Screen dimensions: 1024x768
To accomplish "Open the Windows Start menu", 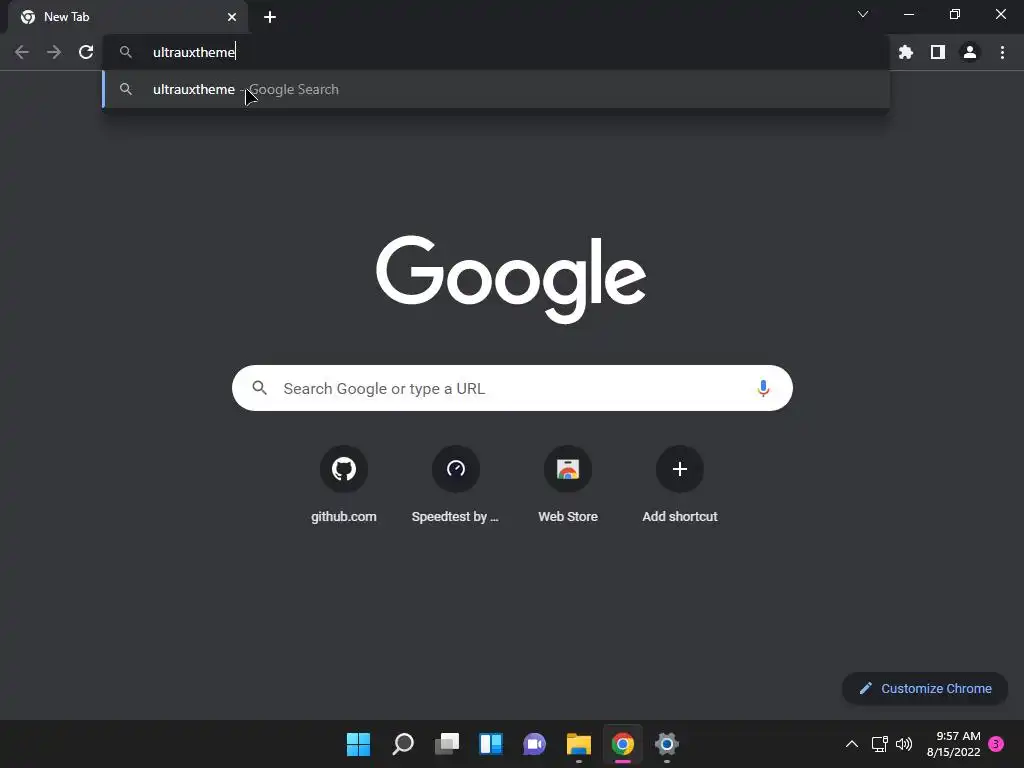I will pyautogui.click(x=359, y=744).
